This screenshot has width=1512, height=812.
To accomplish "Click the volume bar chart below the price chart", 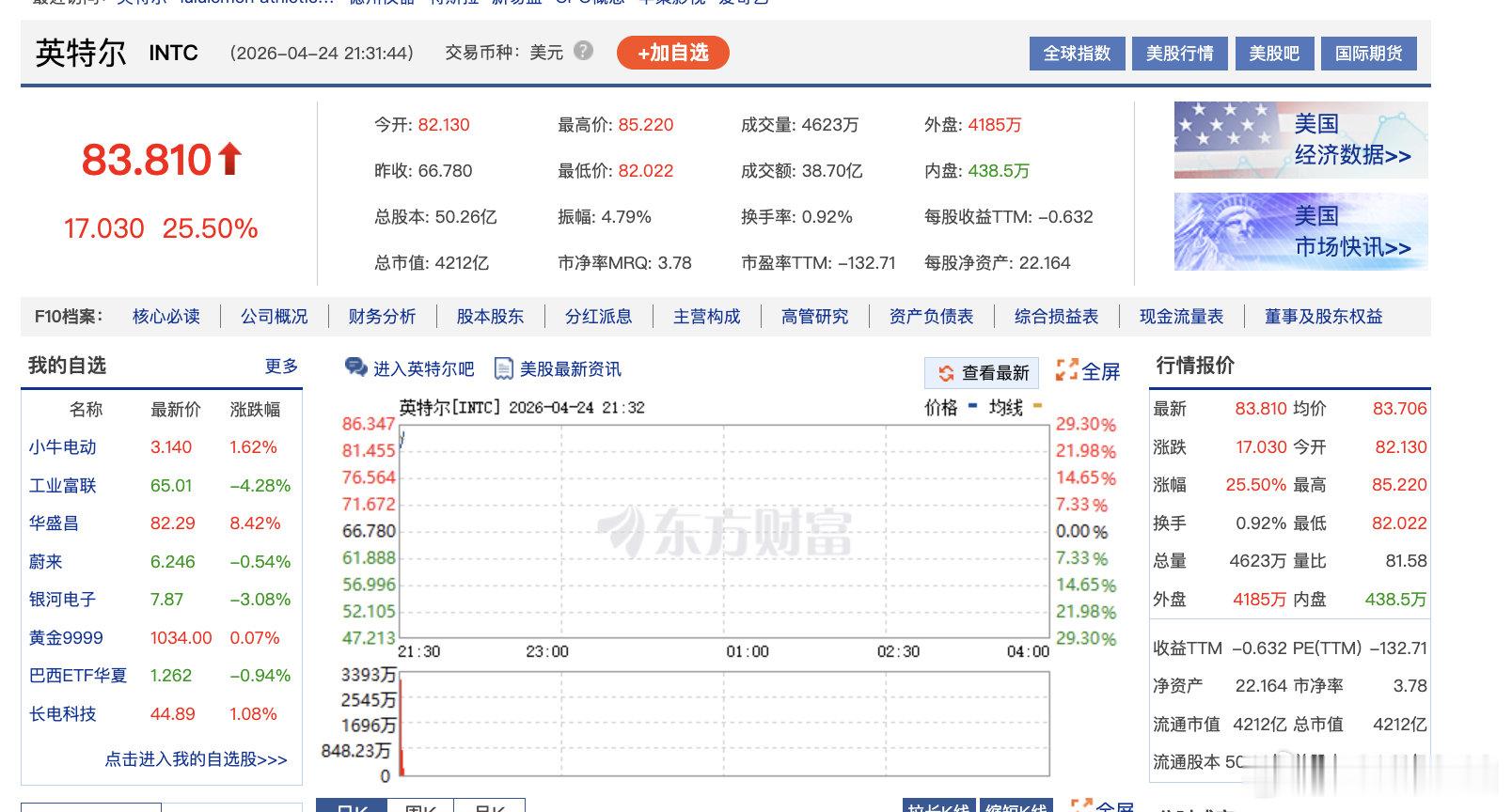I will tap(724, 726).
